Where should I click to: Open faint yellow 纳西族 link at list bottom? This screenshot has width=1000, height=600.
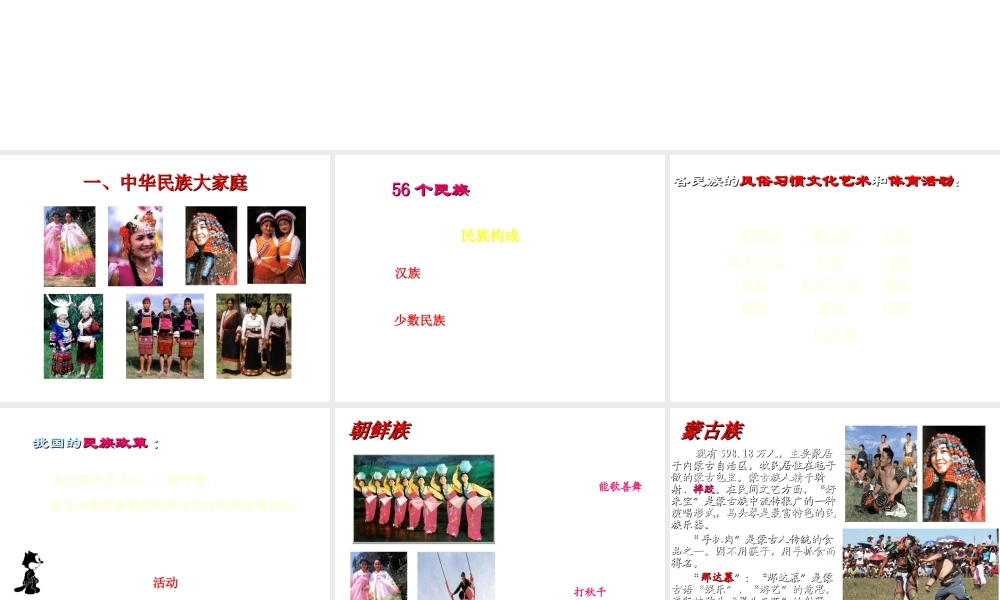(834, 333)
